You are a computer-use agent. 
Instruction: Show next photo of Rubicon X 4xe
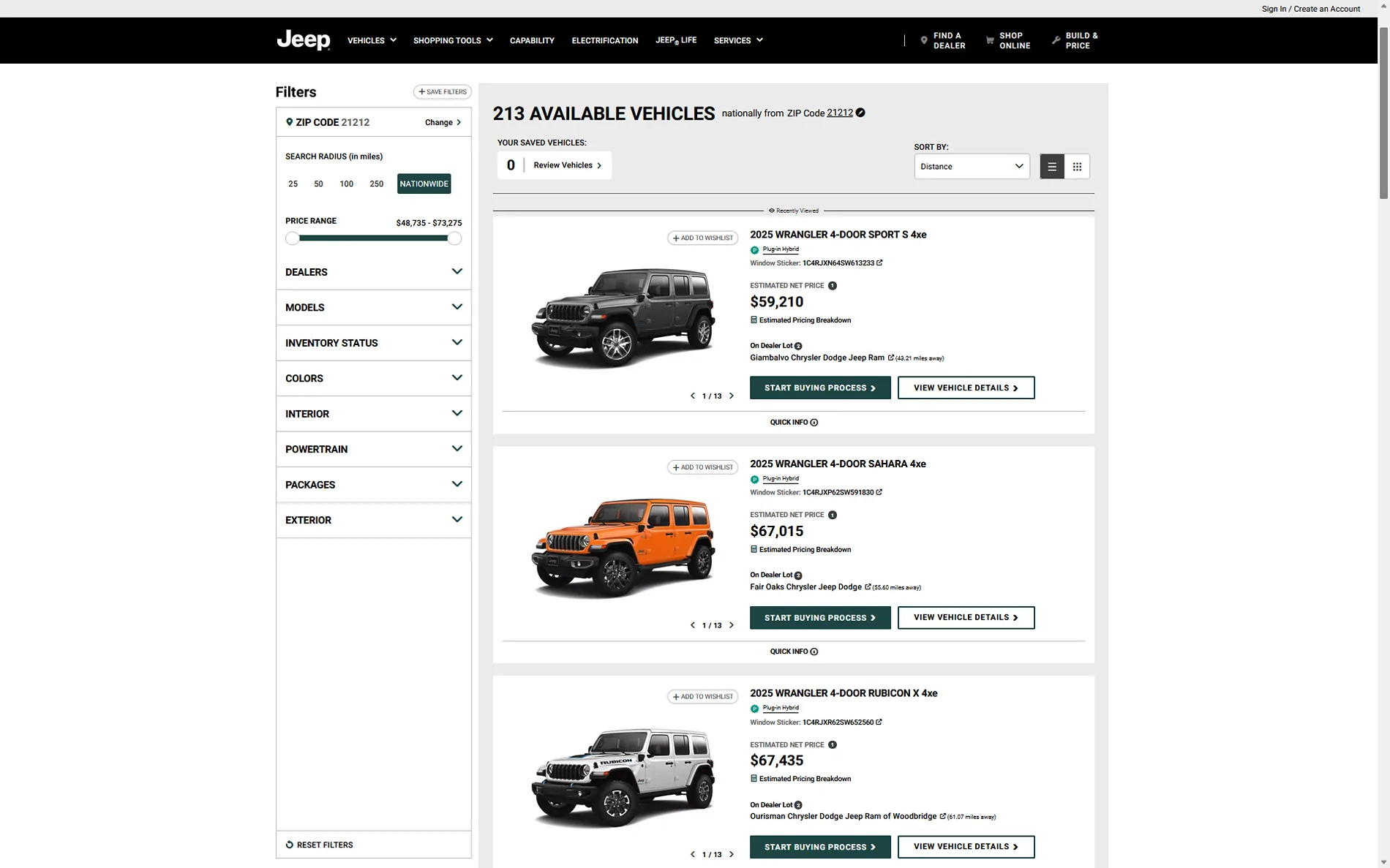(731, 854)
